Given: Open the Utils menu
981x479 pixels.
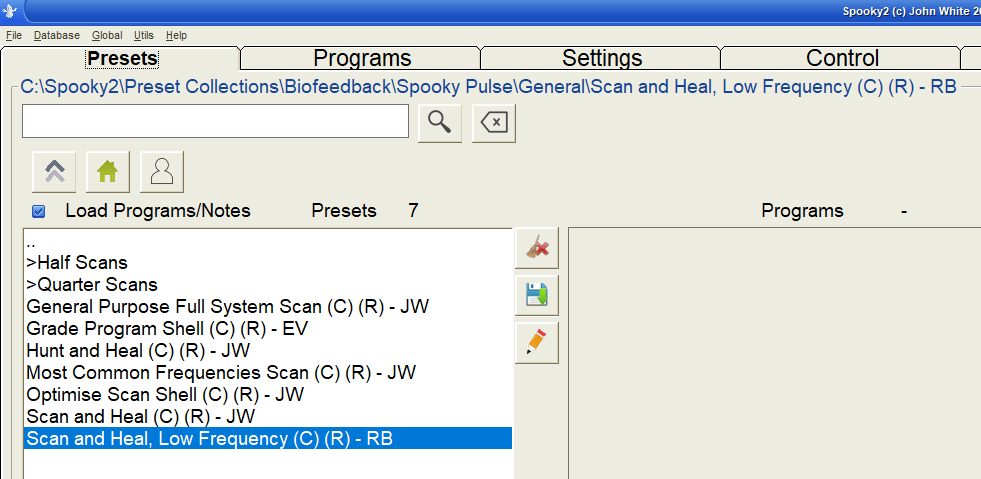Looking at the screenshot, I should click(x=144, y=35).
